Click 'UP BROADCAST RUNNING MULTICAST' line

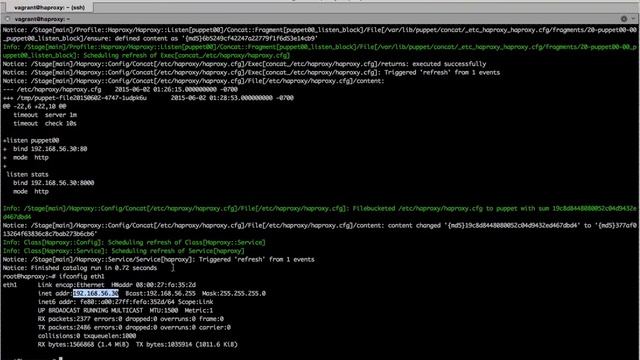(125, 310)
